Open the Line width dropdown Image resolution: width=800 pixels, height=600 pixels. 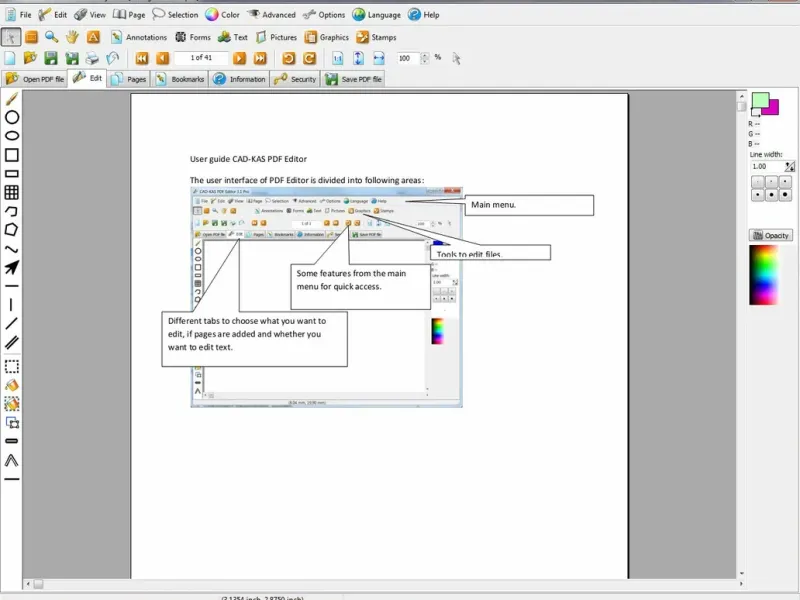point(790,166)
